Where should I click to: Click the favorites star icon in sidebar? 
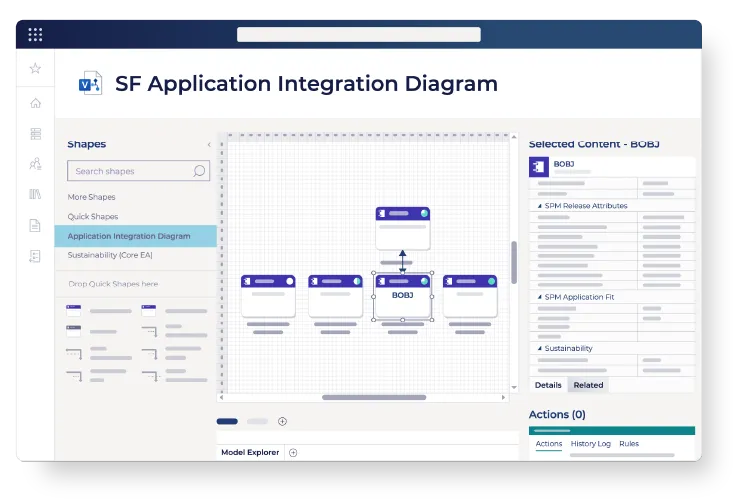click(x=35, y=69)
